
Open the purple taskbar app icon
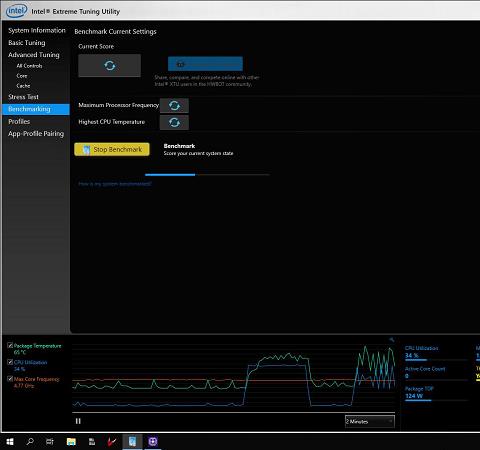point(153,442)
